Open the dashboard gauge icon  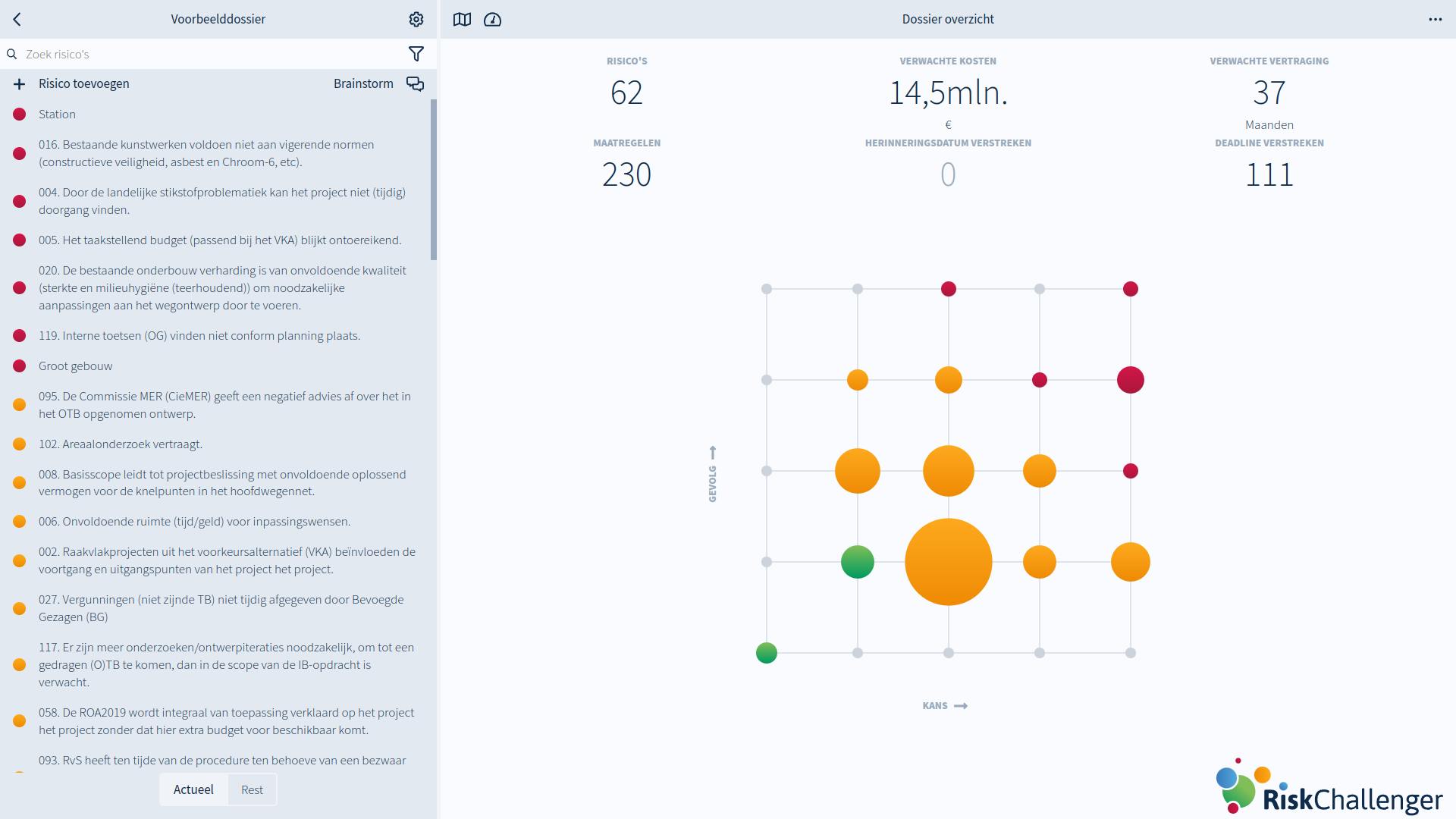493,20
